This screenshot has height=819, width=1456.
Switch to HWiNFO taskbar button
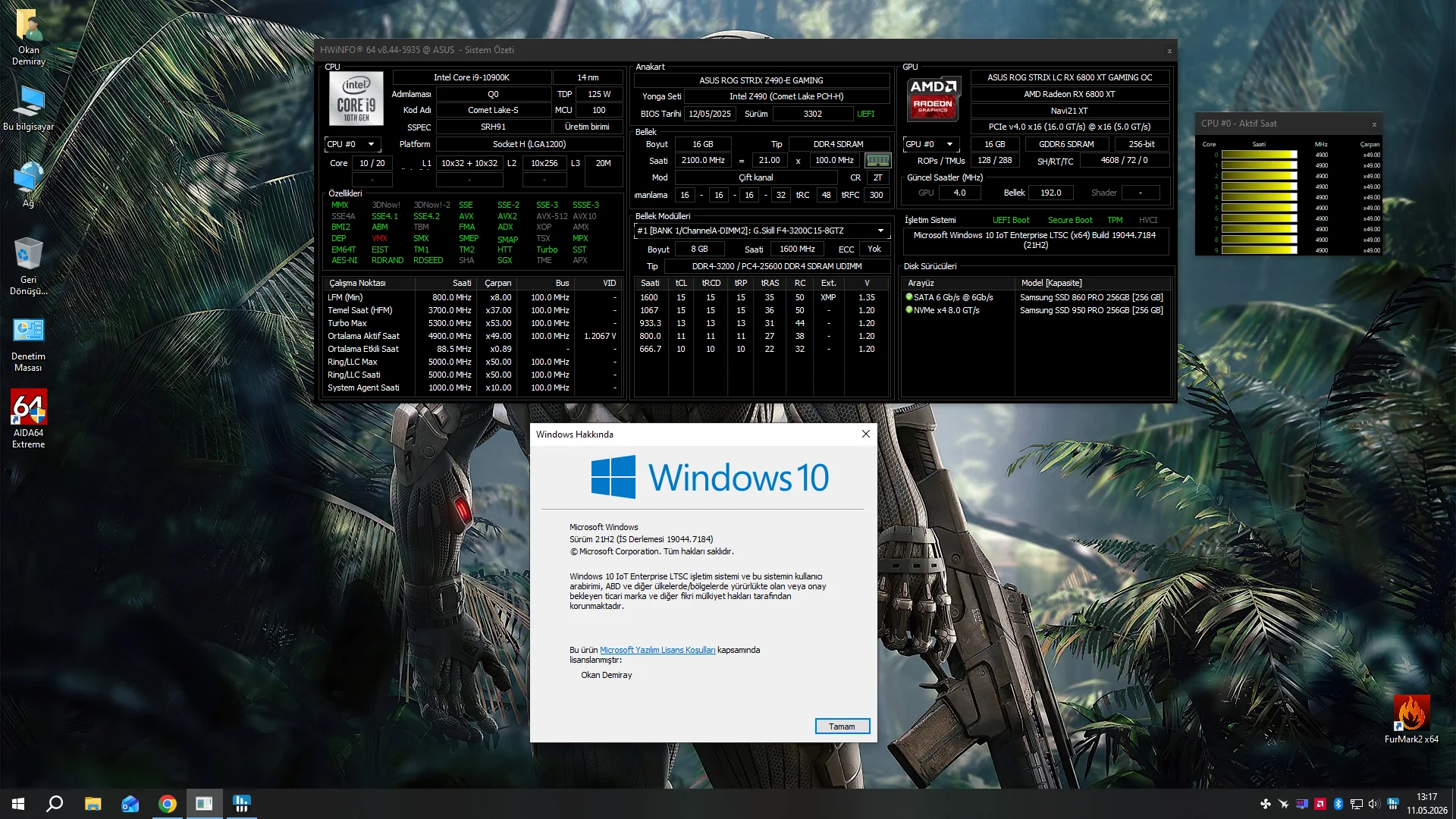tap(241, 804)
